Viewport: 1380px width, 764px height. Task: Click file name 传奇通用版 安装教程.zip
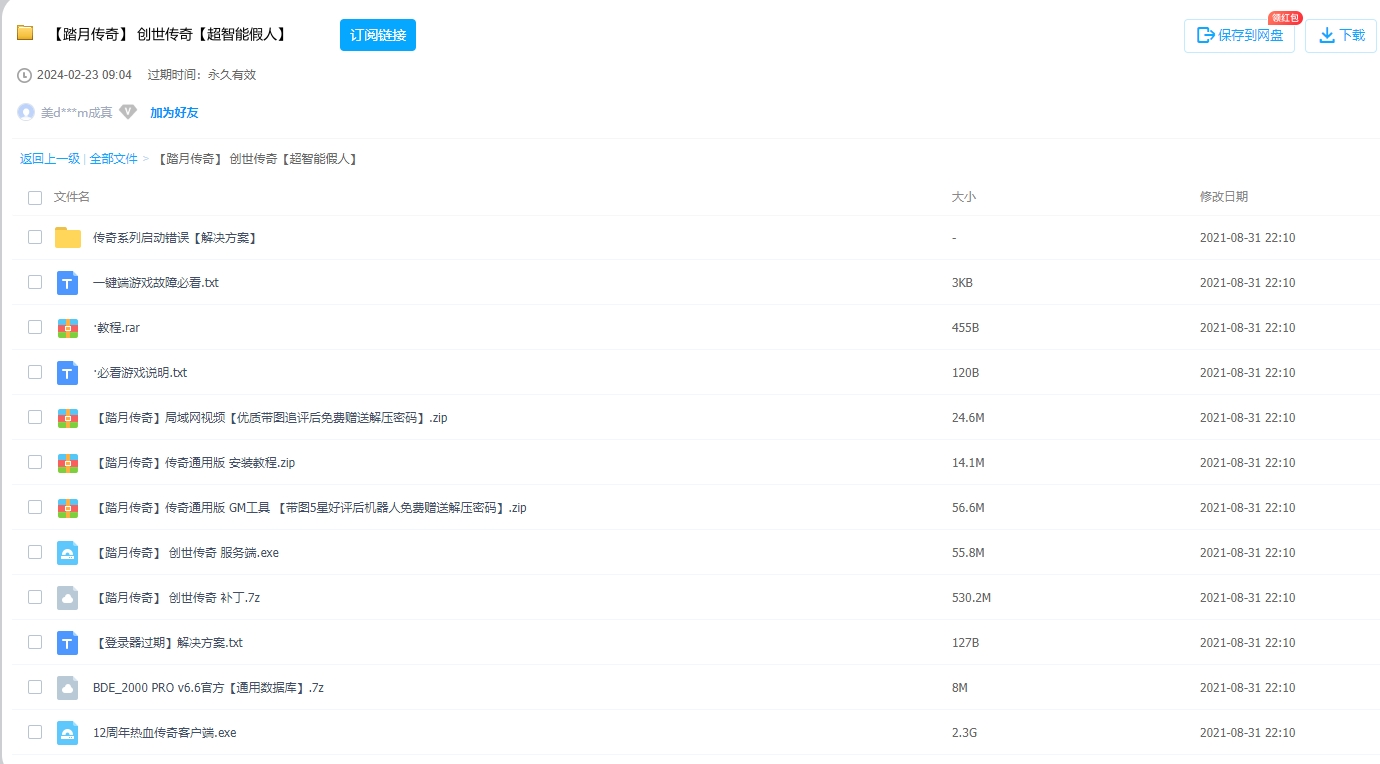(x=195, y=463)
